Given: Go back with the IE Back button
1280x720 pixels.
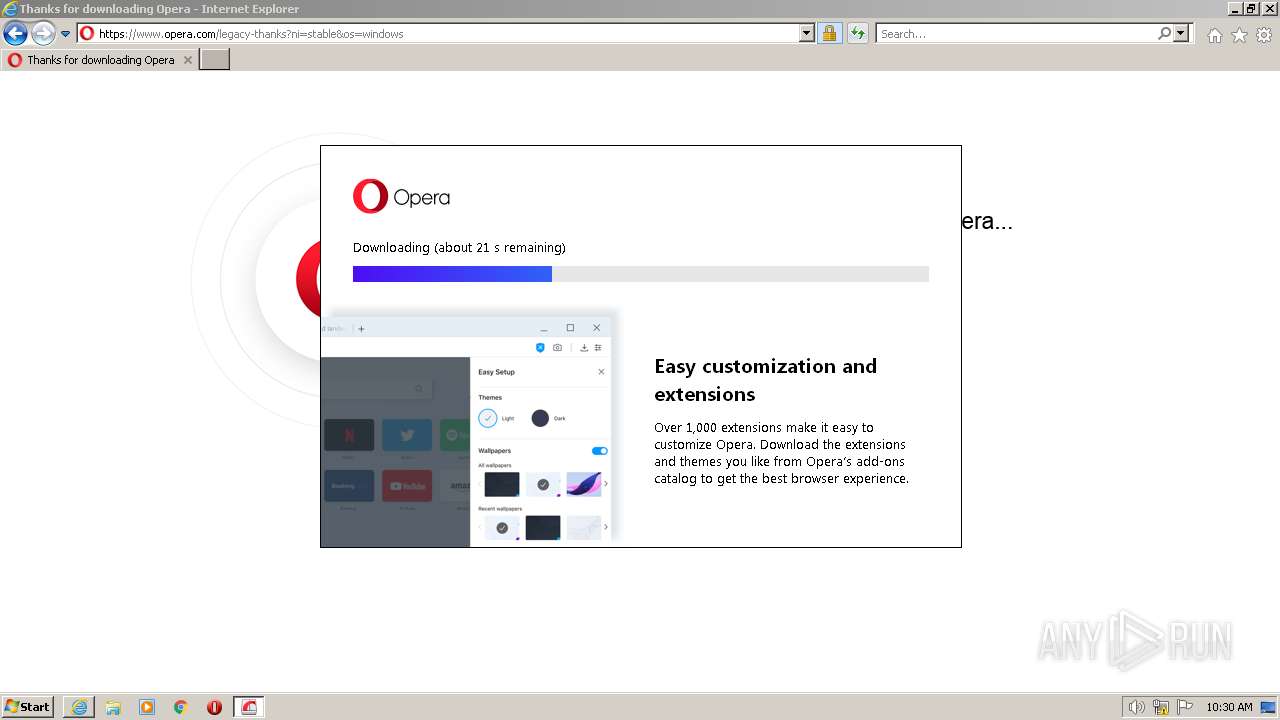Looking at the screenshot, I should (15, 34).
